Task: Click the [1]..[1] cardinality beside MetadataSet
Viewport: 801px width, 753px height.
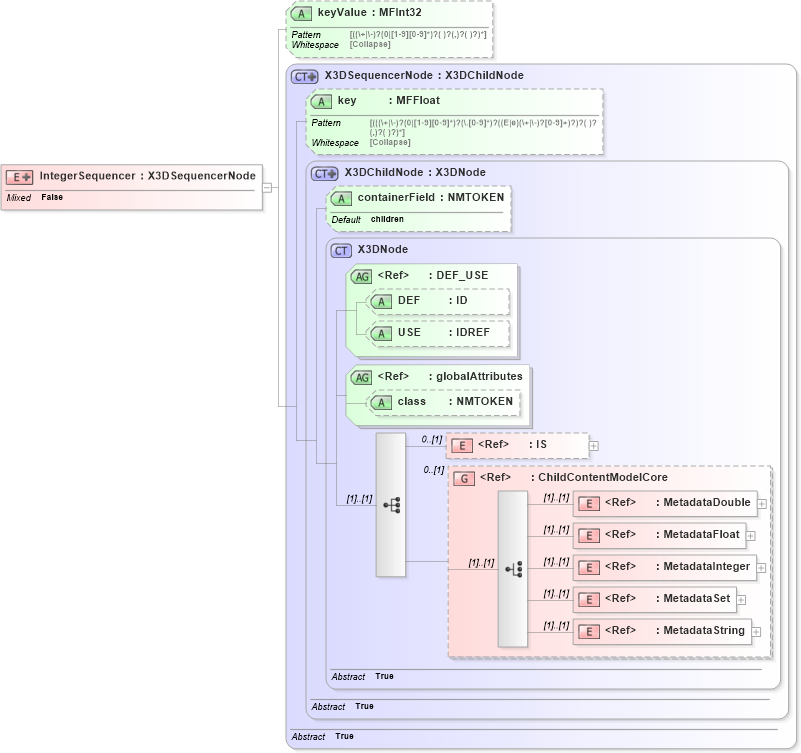Action: 556,594
